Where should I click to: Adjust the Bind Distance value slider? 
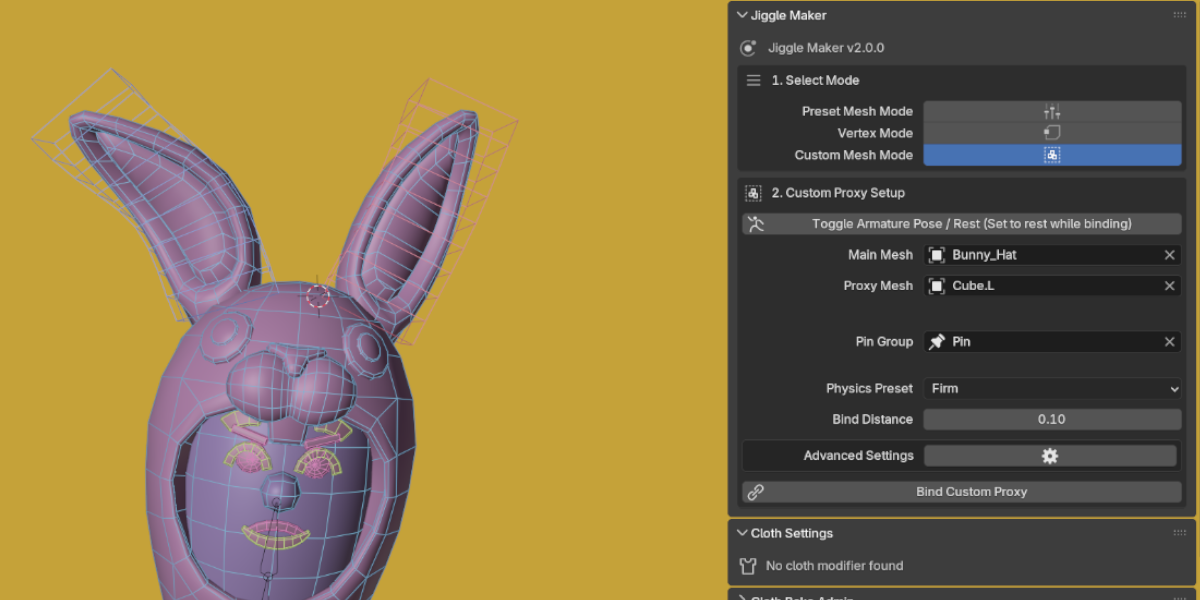tap(1050, 418)
